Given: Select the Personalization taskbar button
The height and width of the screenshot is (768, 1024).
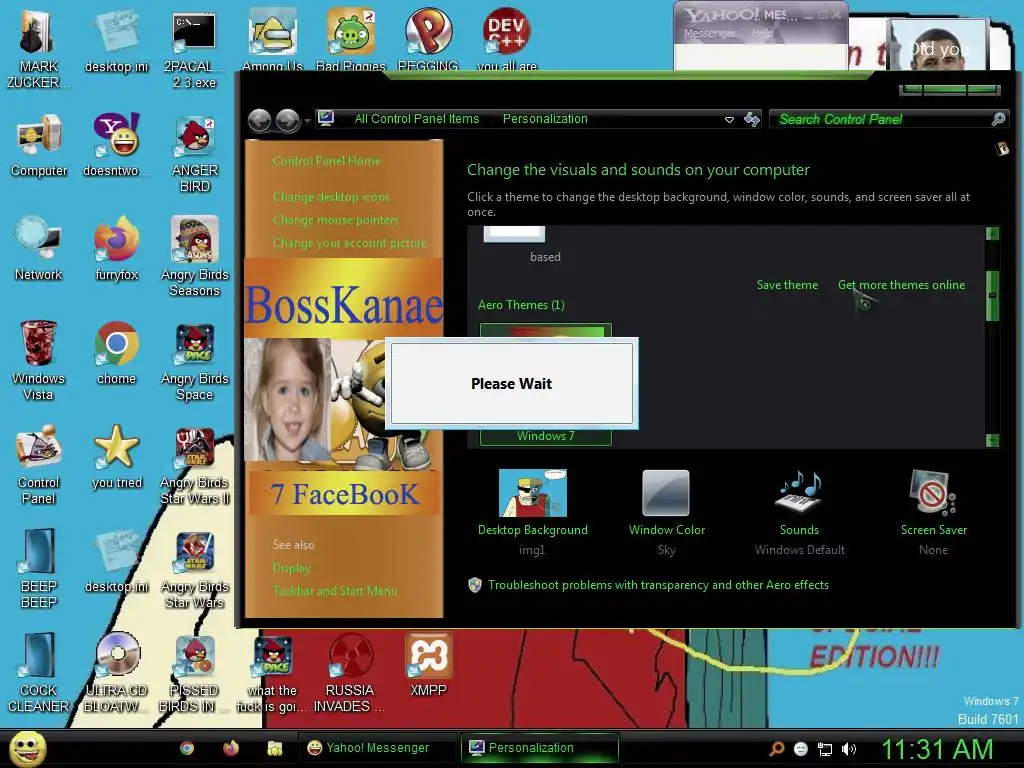Looking at the screenshot, I should coord(539,748).
